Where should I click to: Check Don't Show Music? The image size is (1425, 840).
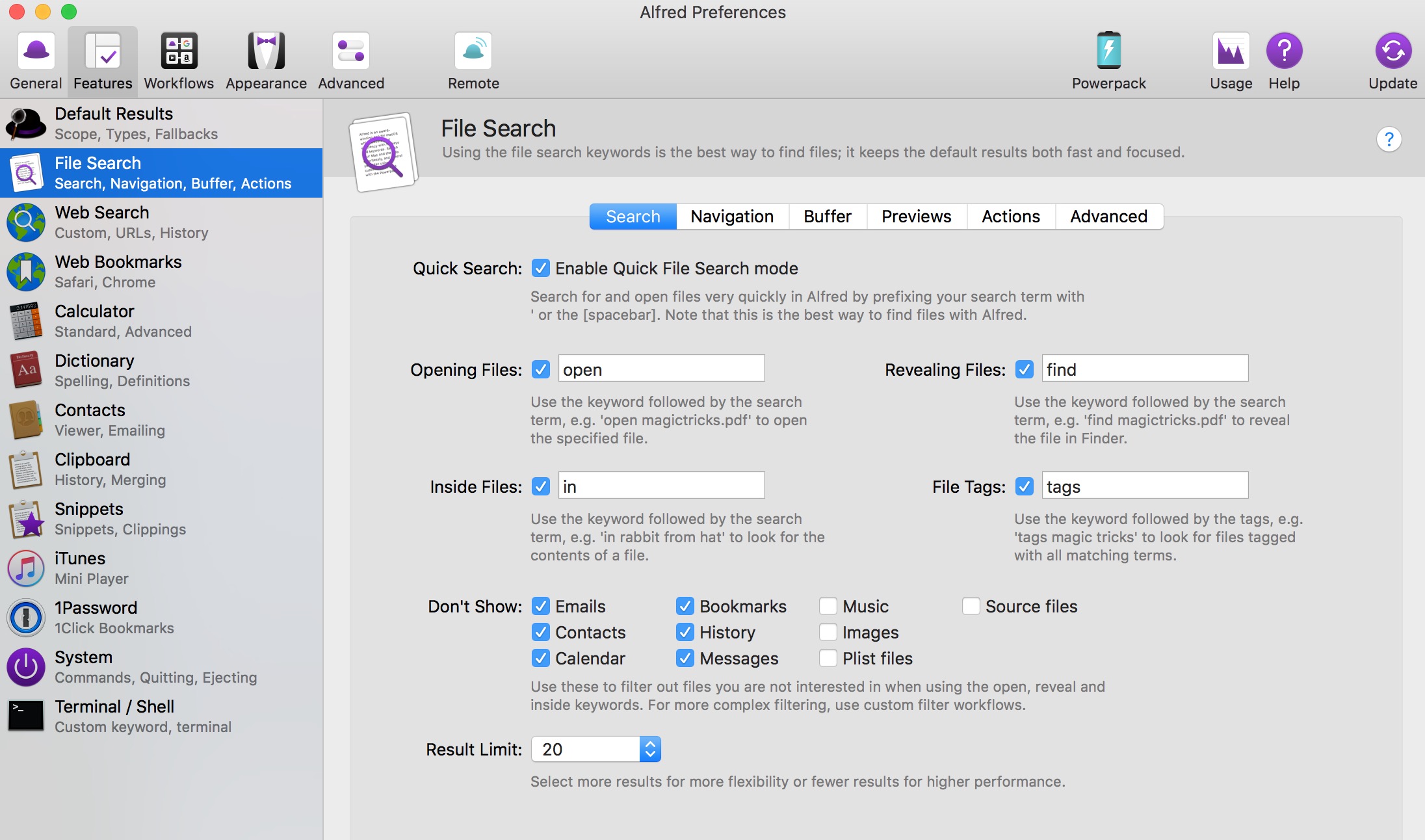tap(828, 606)
